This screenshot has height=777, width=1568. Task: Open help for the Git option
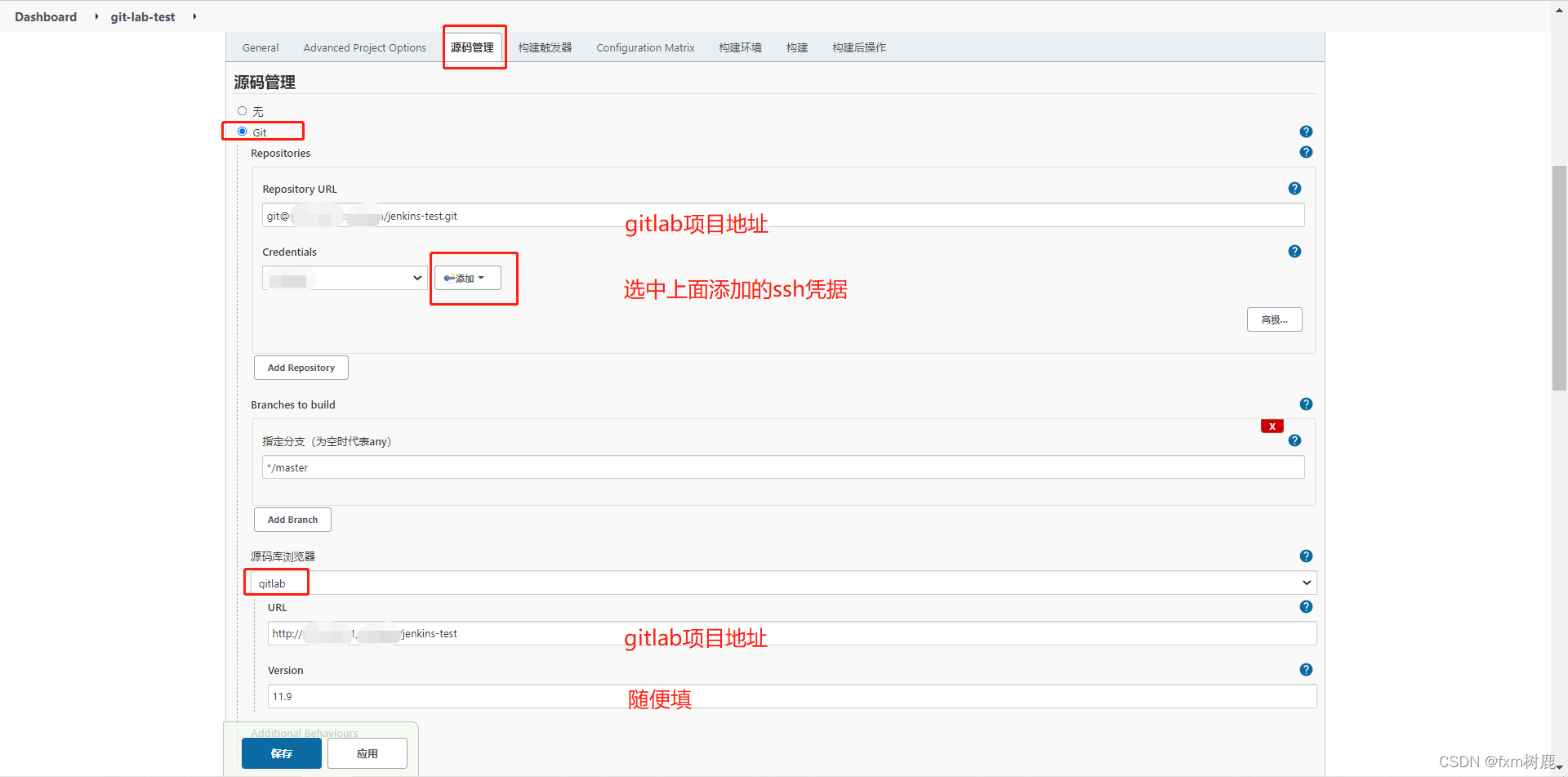pyautogui.click(x=1306, y=132)
